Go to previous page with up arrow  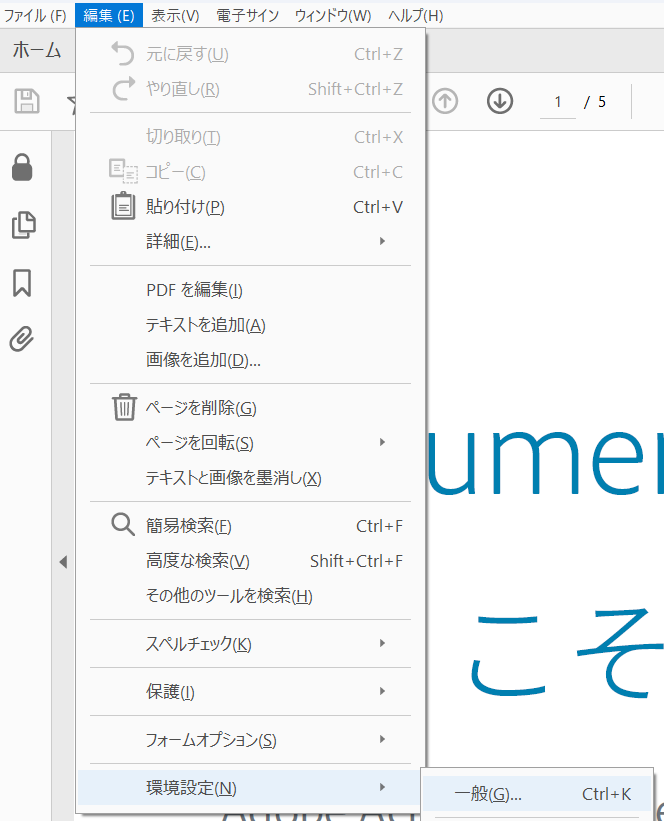click(445, 101)
